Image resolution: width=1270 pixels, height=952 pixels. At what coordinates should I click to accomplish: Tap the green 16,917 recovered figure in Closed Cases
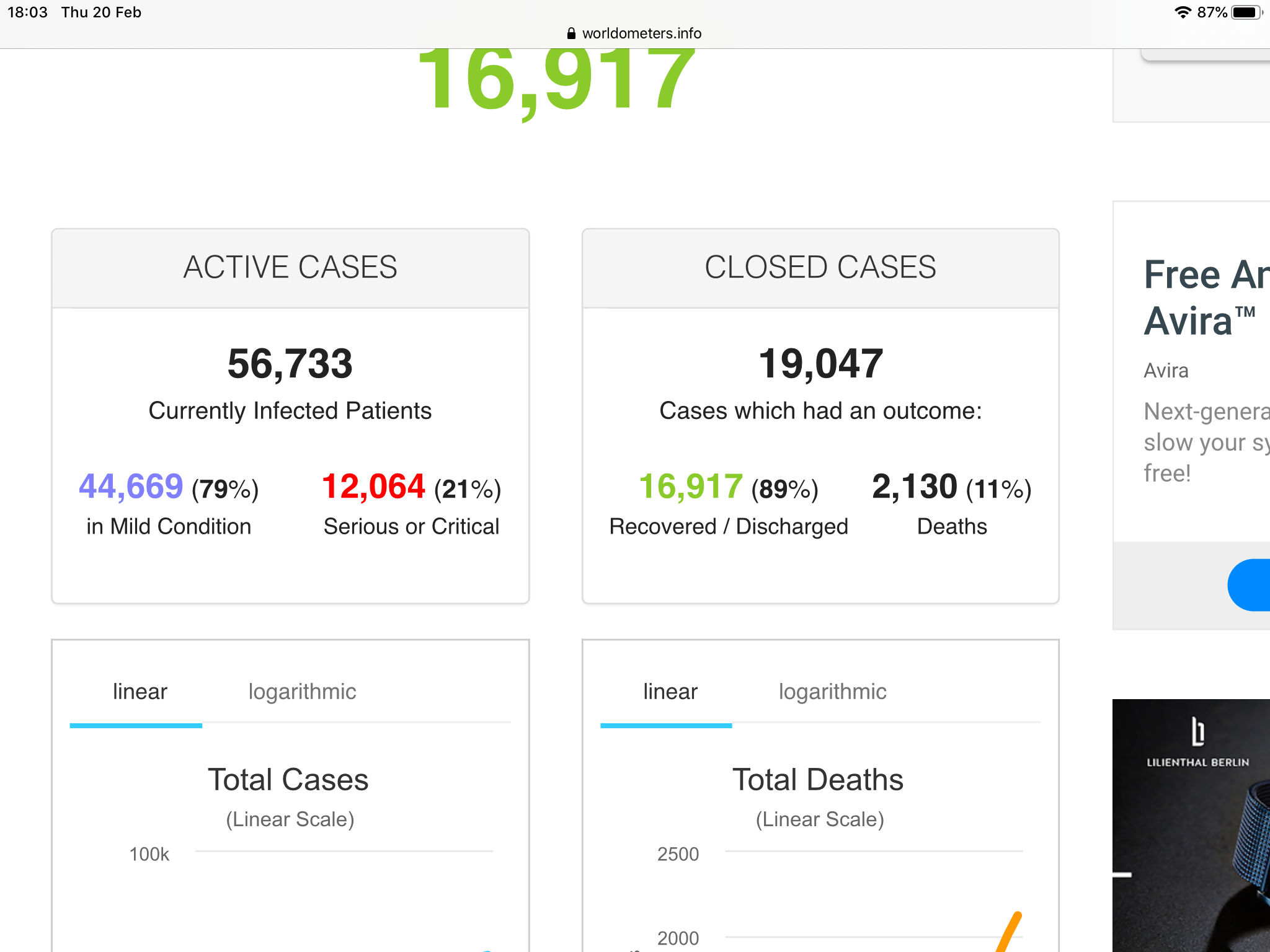point(691,487)
